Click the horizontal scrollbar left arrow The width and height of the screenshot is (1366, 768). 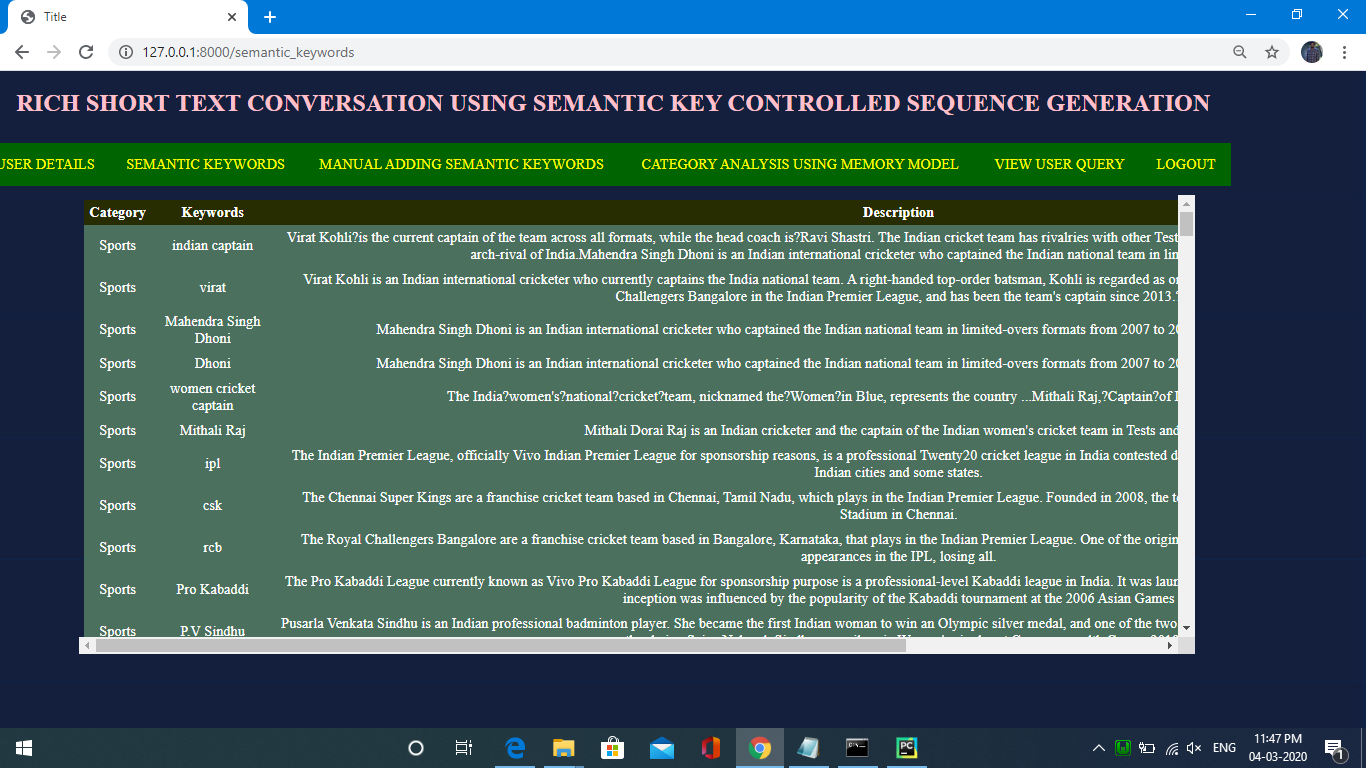point(88,645)
